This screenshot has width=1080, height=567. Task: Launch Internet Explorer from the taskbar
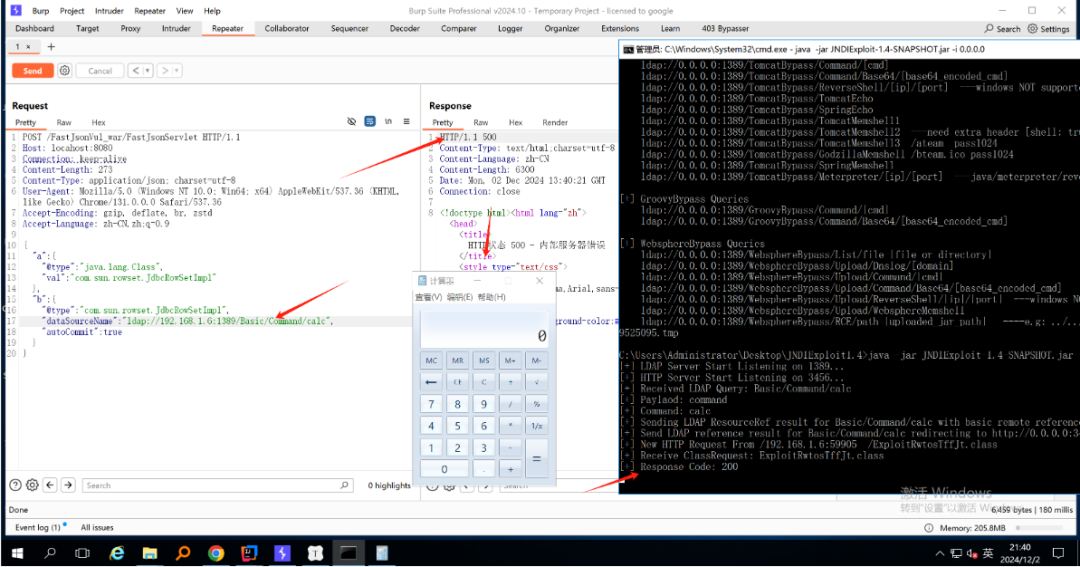click(117, 553)
